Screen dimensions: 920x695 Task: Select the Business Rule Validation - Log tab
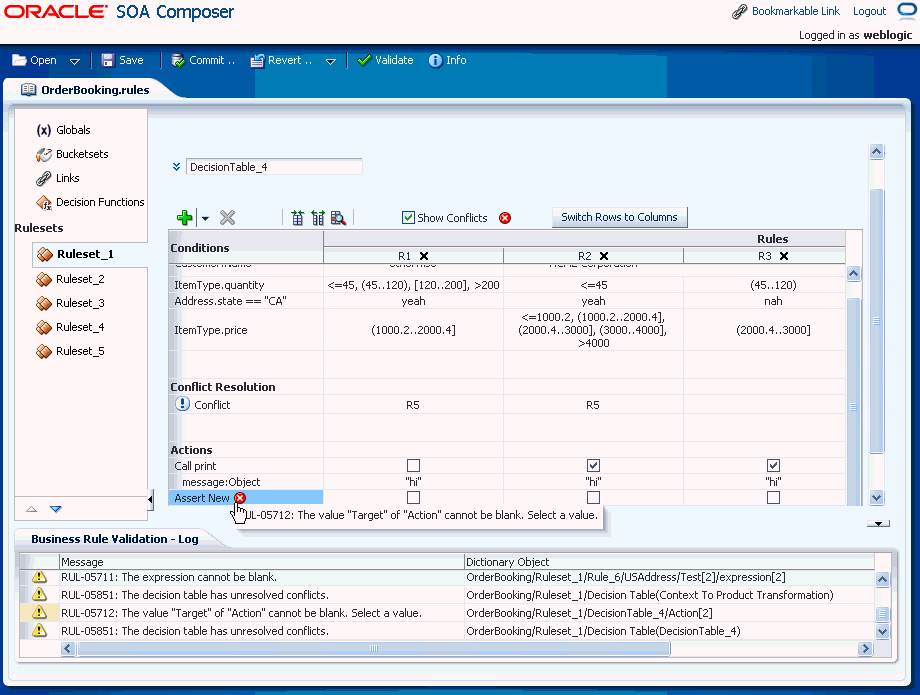pyautogui.click(x=115, y=539)
